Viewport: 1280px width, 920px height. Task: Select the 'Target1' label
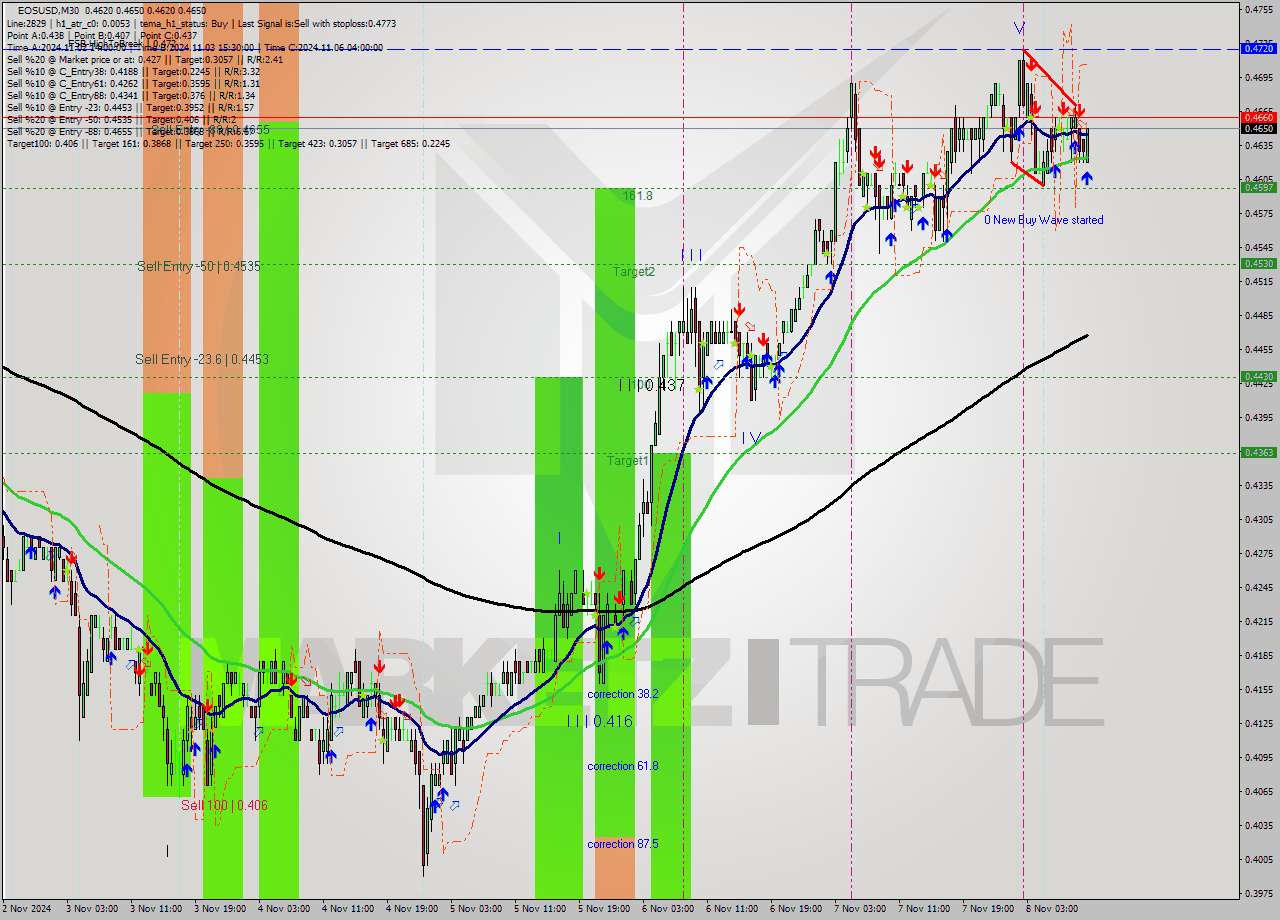tap(628, 461)
